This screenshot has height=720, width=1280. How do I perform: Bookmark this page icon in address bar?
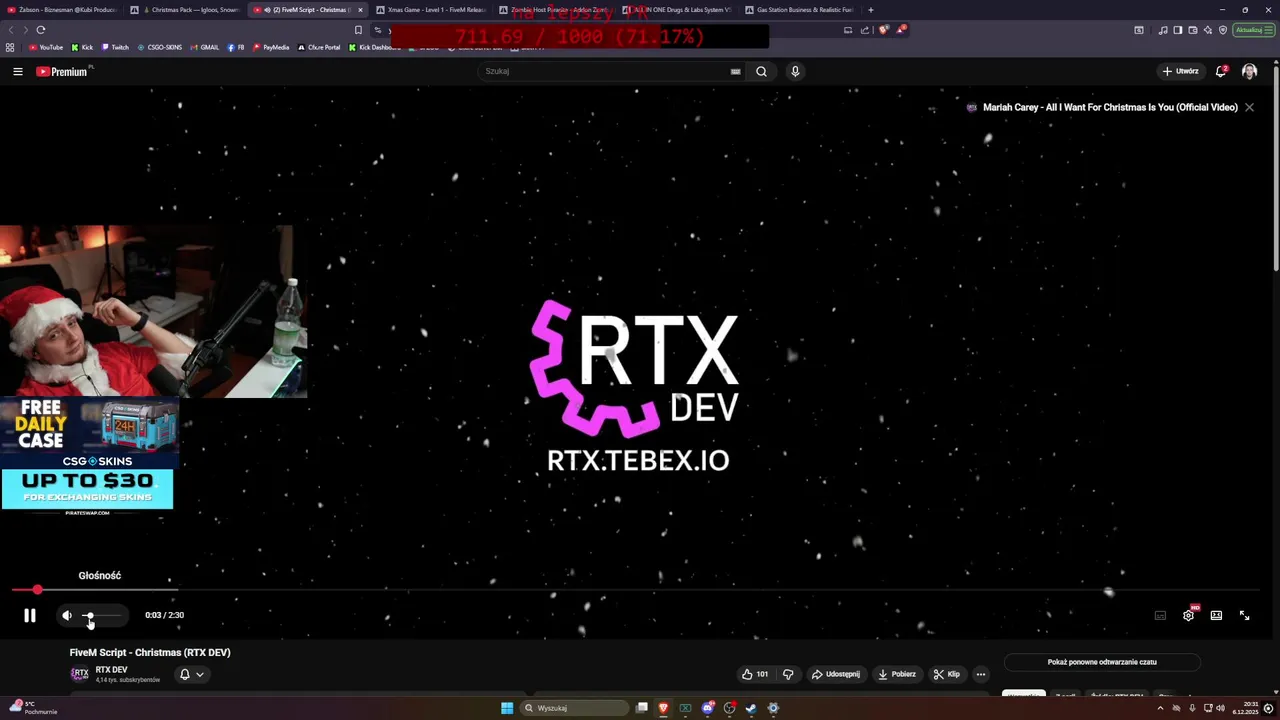[358, 30]
